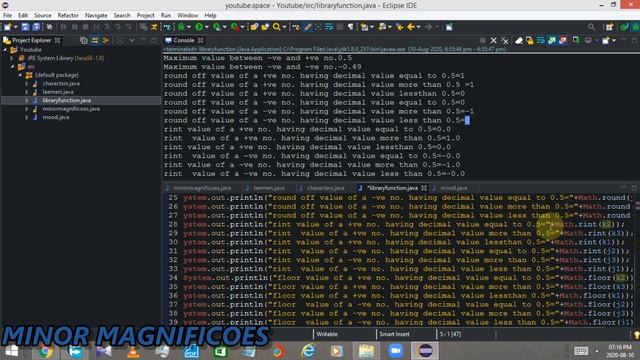Click the Coverage run icon
Viewport: 640px width, 360px height.
coord(217,27)
